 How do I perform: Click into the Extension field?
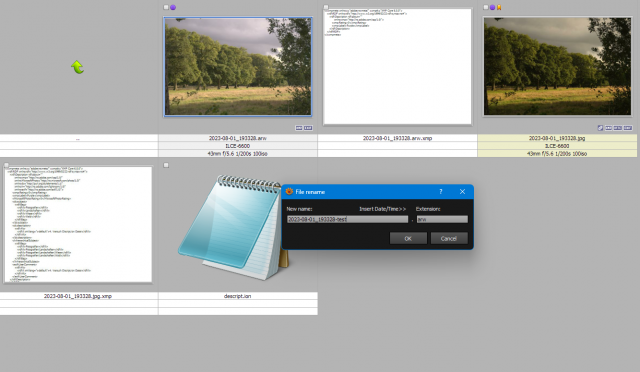(442, 219)
